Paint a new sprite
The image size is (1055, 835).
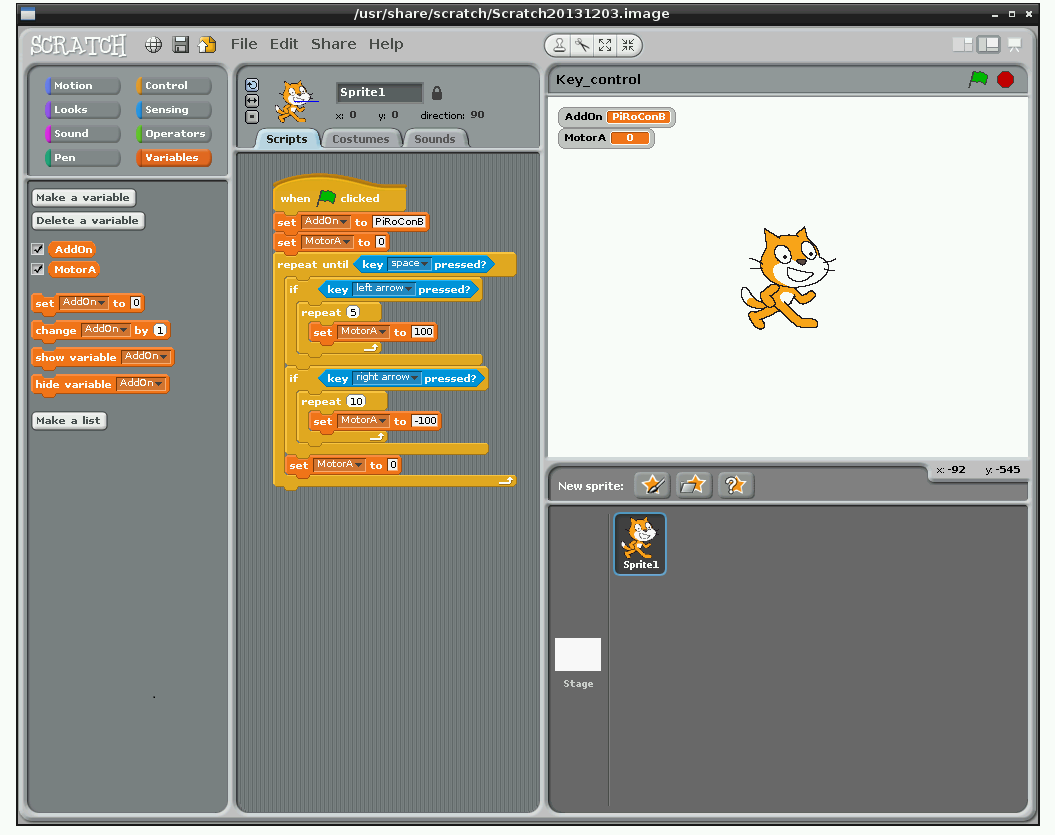point(652,485)
